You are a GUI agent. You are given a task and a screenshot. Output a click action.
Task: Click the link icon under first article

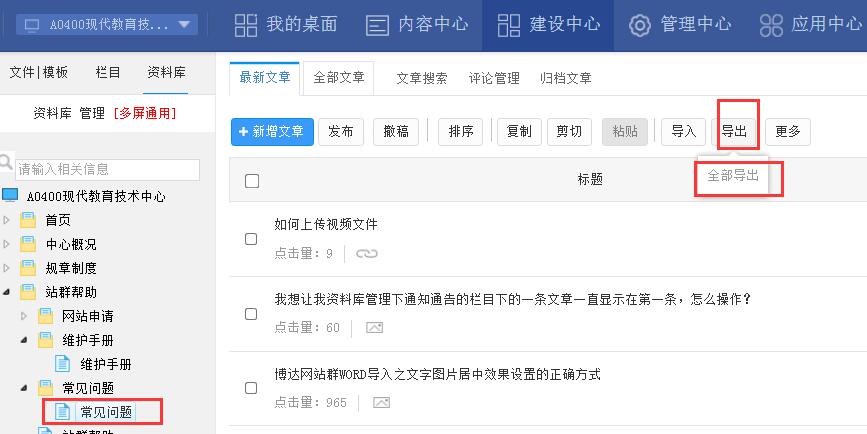coord(367,254)
